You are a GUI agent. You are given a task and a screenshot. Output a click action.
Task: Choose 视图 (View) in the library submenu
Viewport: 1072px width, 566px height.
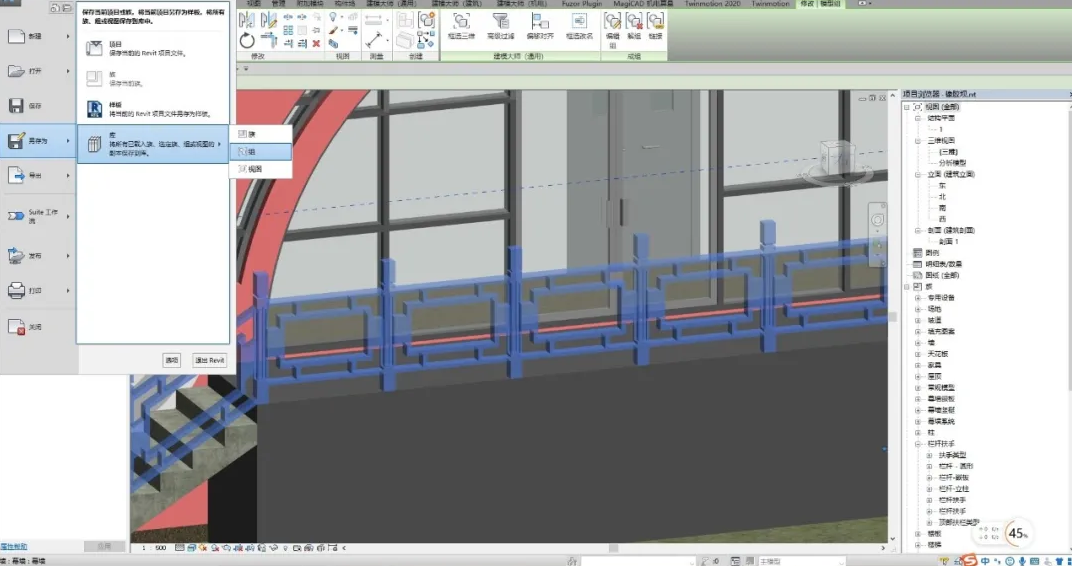coord(253,169)
